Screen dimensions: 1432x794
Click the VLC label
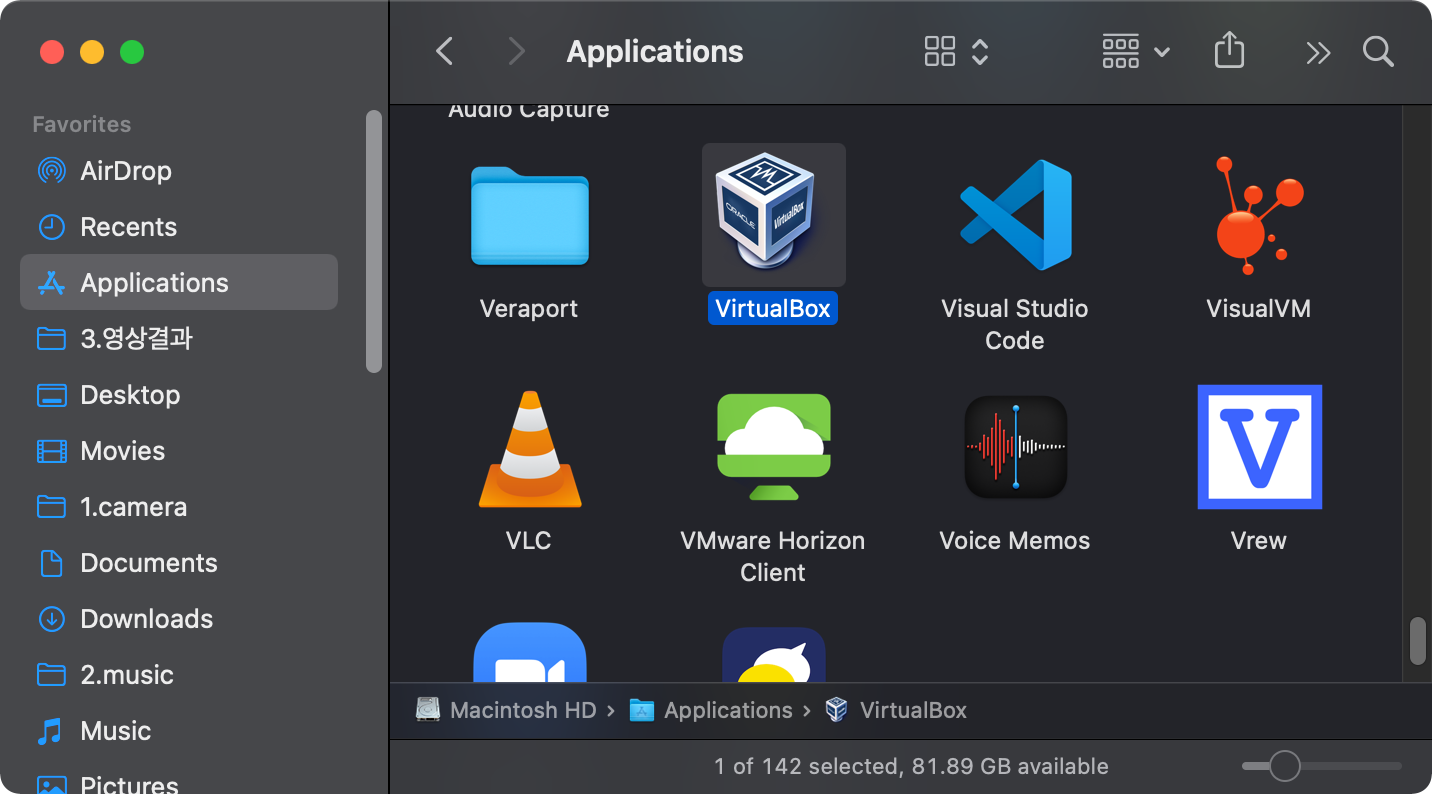pos(529,541)
